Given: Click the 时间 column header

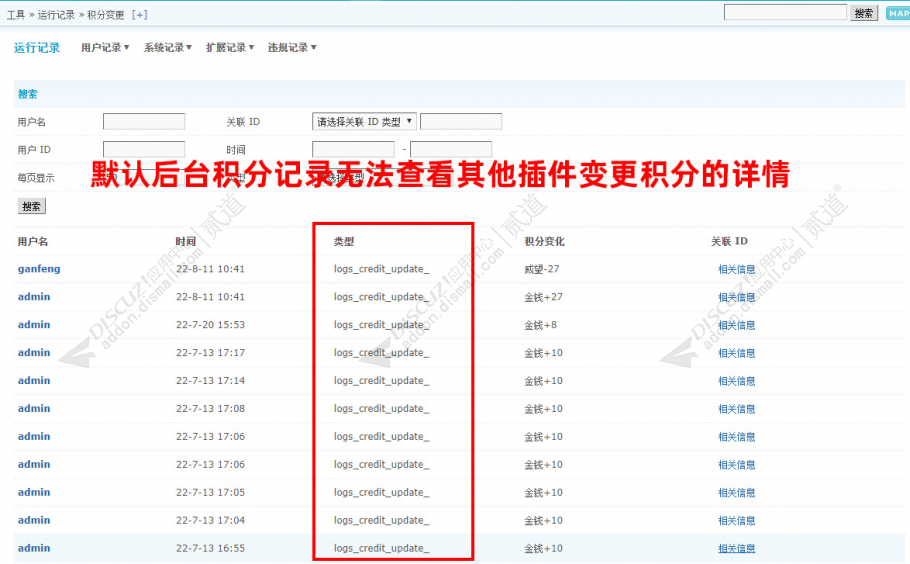Looking at the screenshot, I should coord(186,241).
